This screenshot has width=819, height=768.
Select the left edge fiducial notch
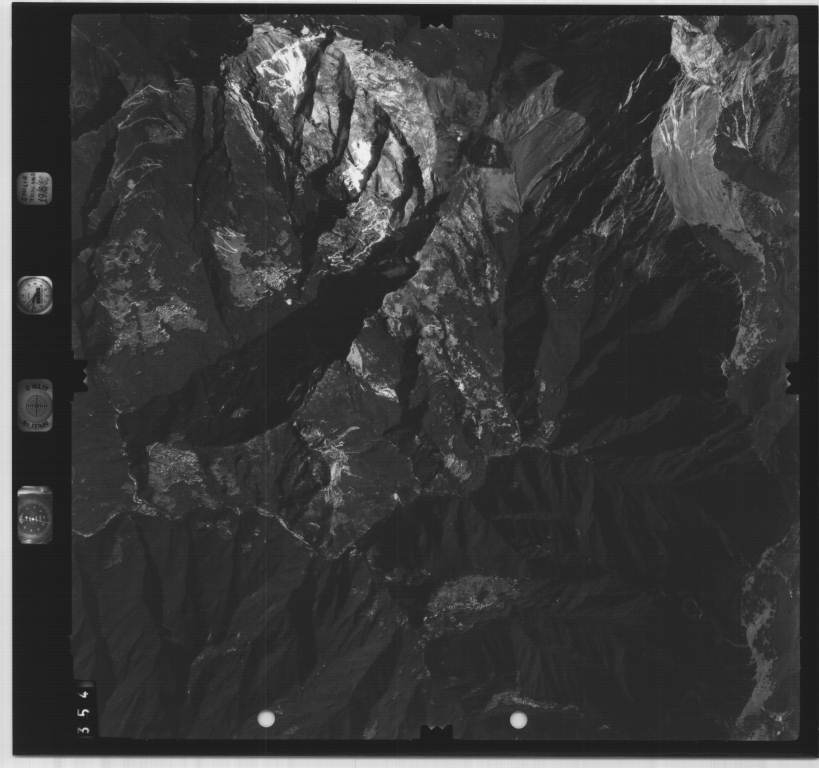[x=80, y=376]
